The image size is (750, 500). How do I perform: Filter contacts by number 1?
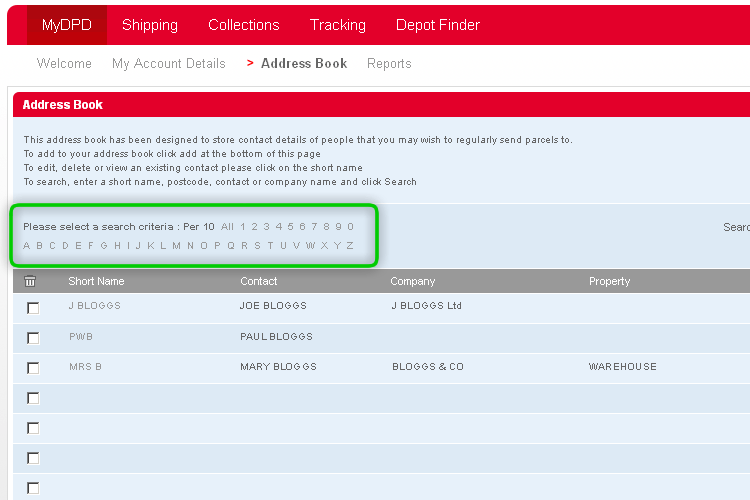click(x=243, y=227)
